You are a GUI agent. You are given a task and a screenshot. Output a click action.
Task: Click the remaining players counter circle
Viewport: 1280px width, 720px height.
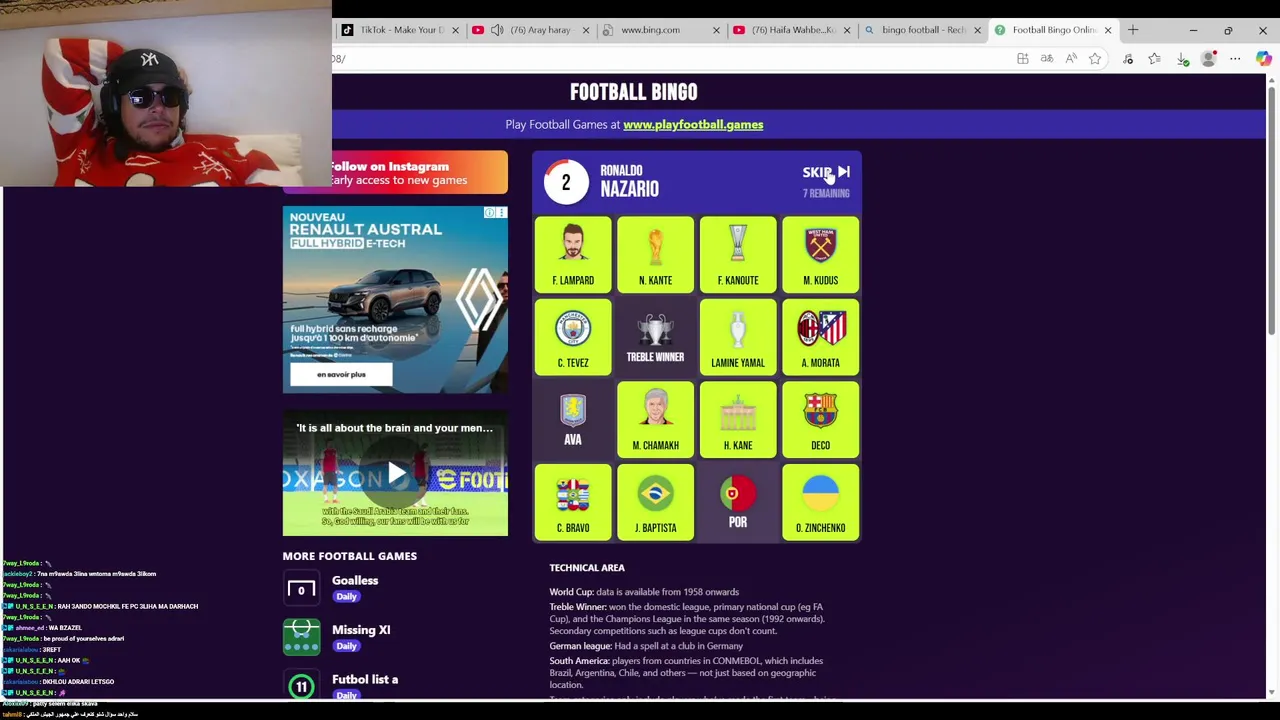click(x=566, y=182)
